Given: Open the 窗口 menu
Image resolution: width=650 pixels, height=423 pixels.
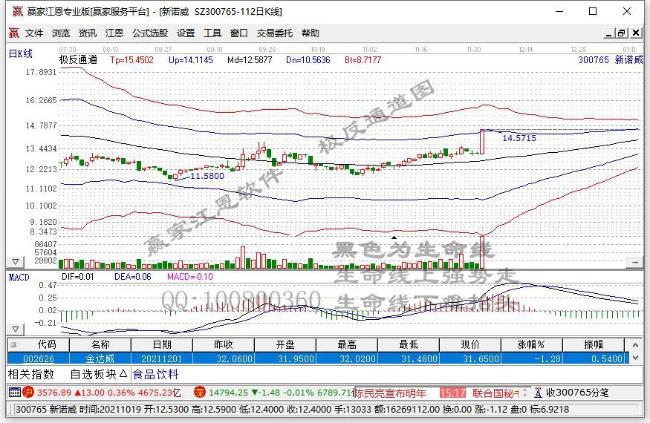Looking at the screenshot, I should pos(239,33).
